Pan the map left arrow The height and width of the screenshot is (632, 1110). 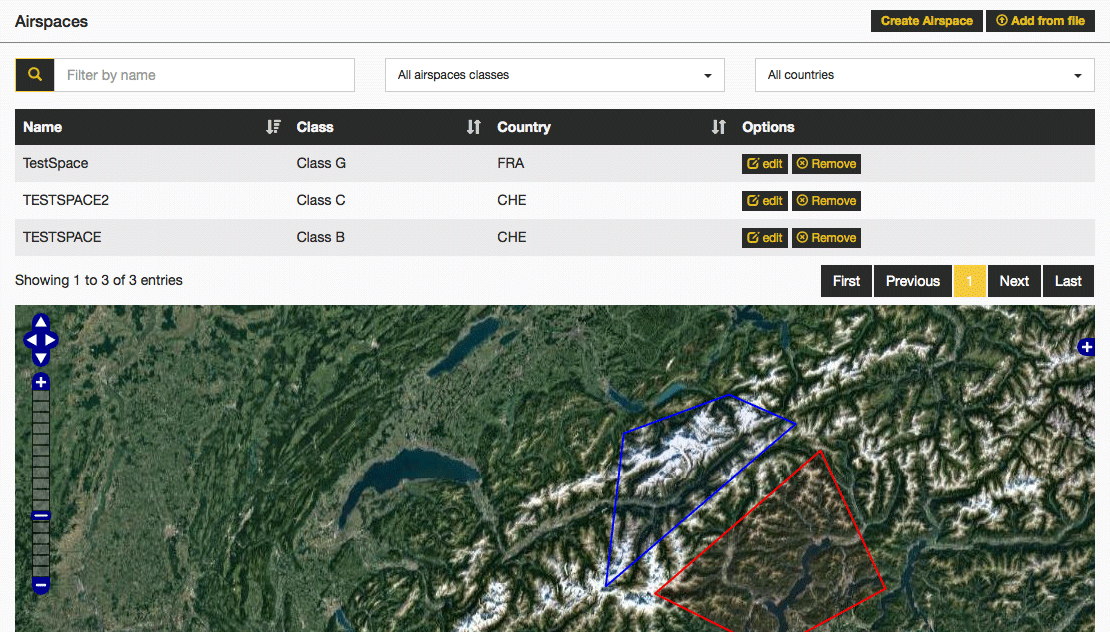click(31, 340)
